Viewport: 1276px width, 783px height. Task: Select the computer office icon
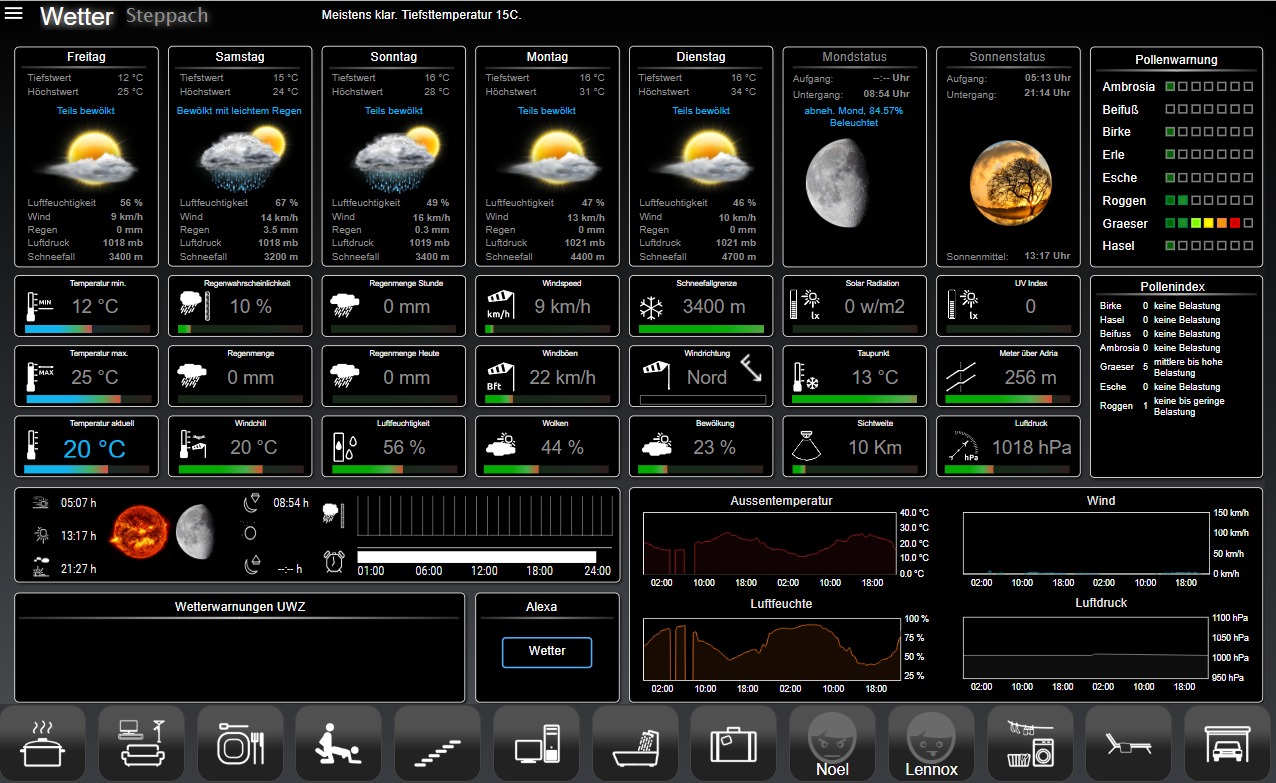(536, 743)
